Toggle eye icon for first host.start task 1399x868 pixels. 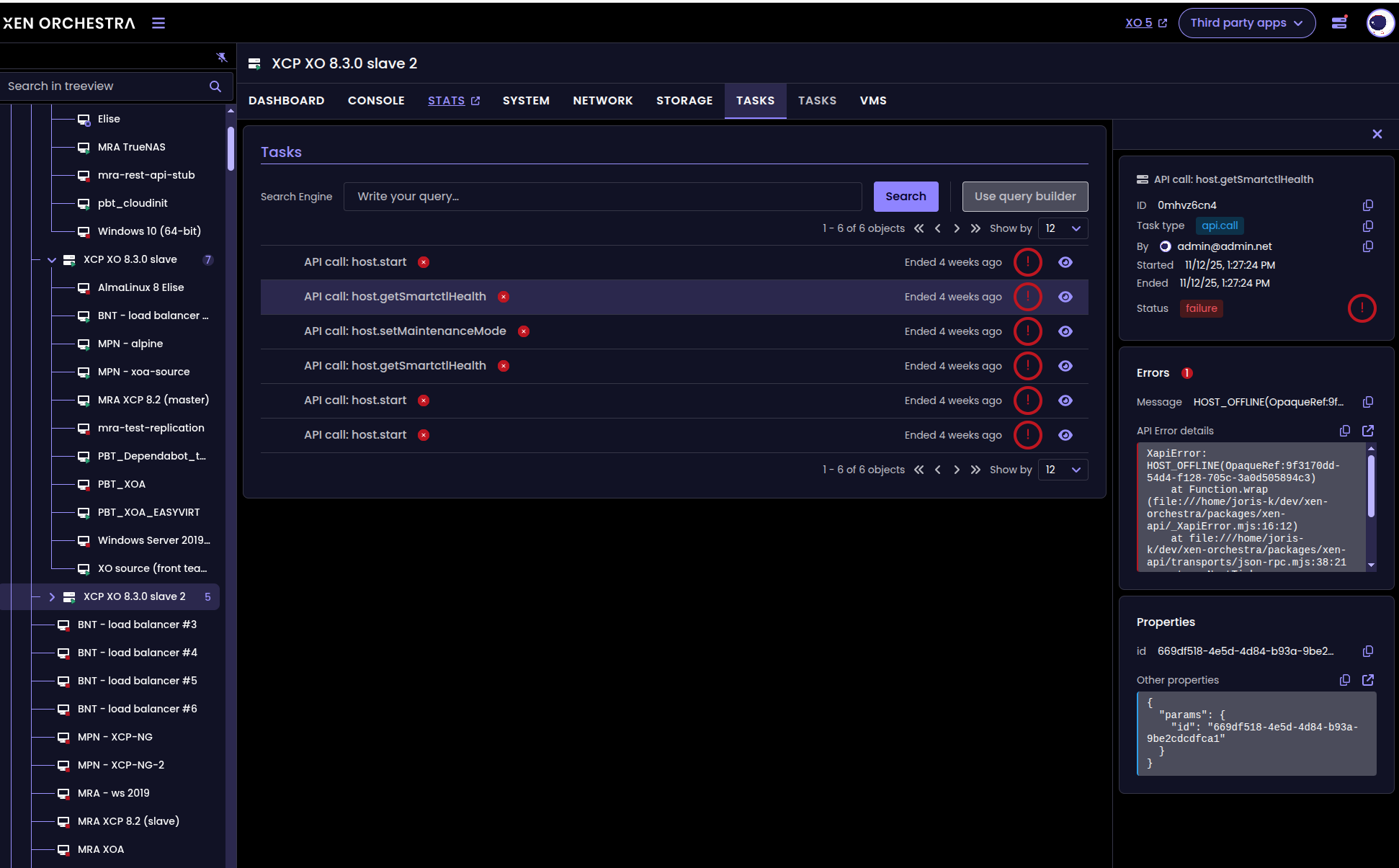click(1065, 262)
